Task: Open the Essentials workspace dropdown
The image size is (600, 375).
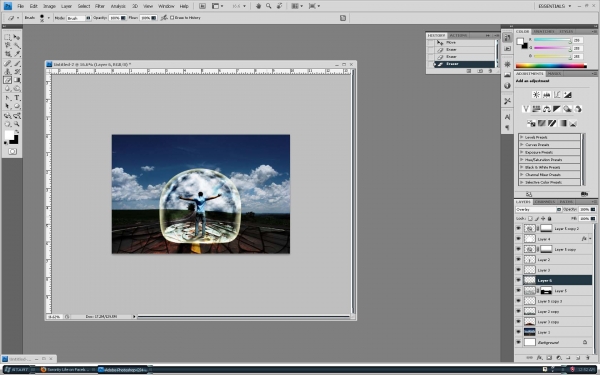Action: click(554, 6)
